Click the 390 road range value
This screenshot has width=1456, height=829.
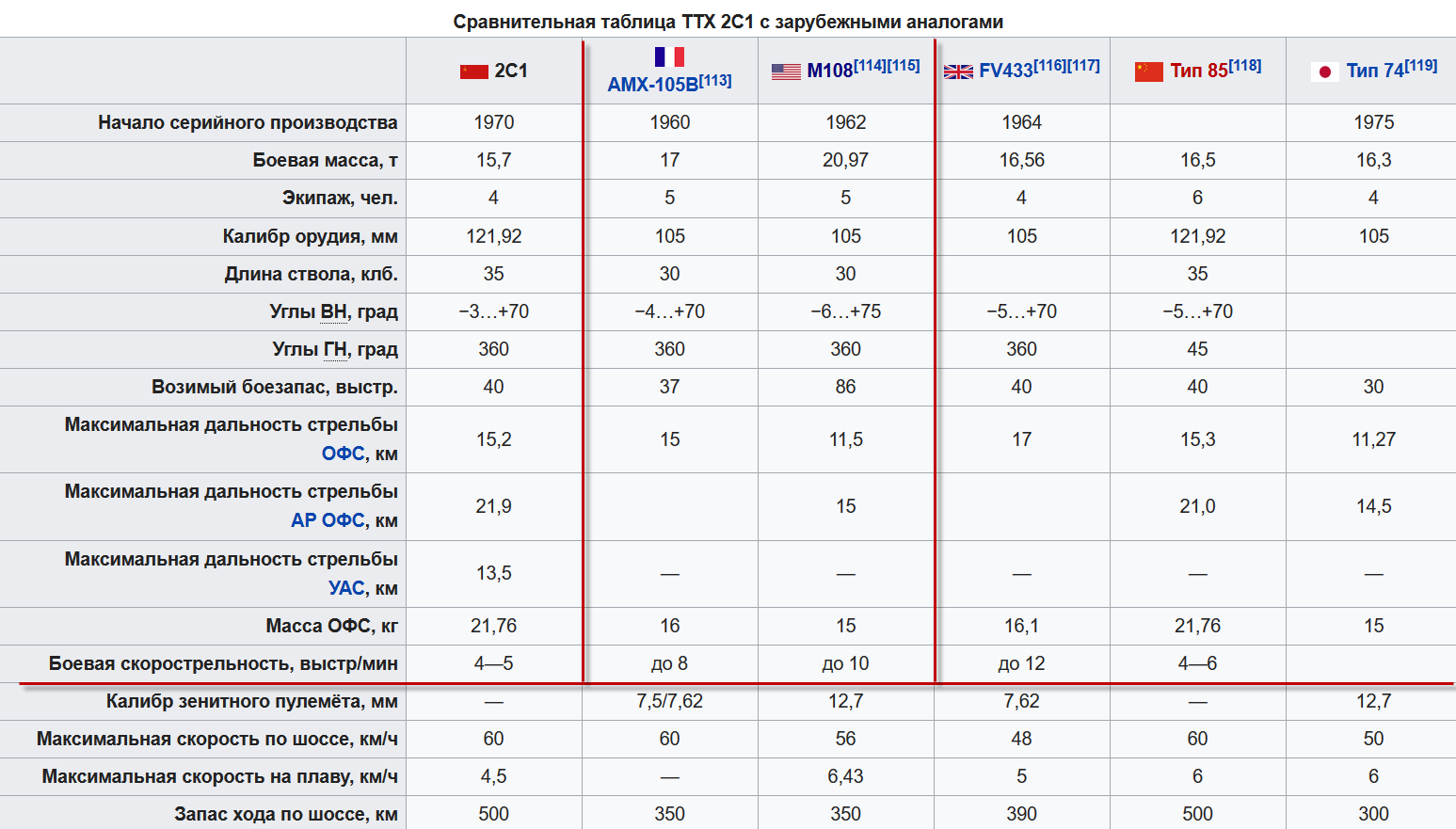1022,814
